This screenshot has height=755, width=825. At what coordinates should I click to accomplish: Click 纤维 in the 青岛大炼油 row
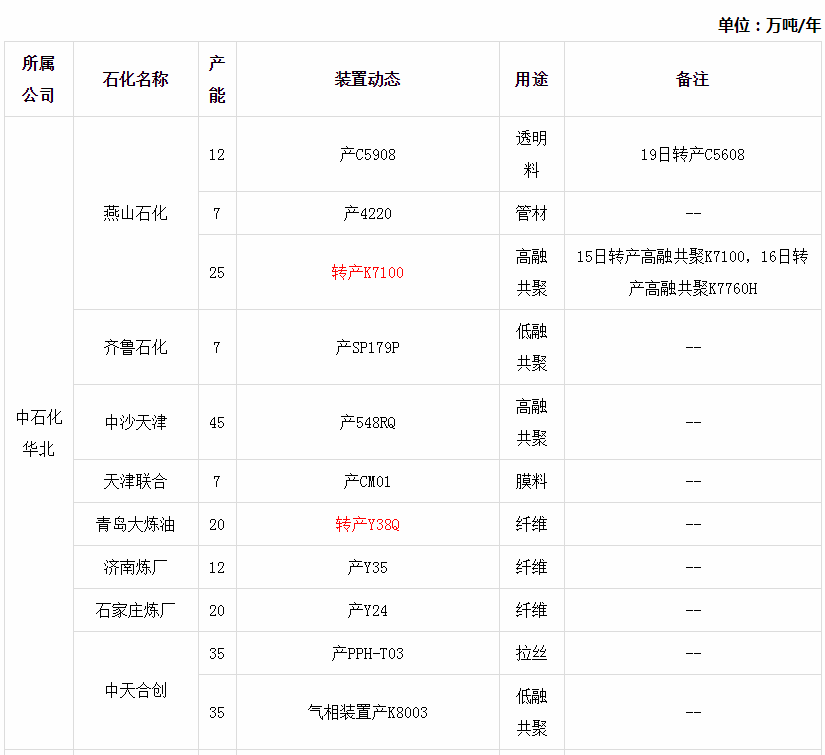tap(531, 524)
